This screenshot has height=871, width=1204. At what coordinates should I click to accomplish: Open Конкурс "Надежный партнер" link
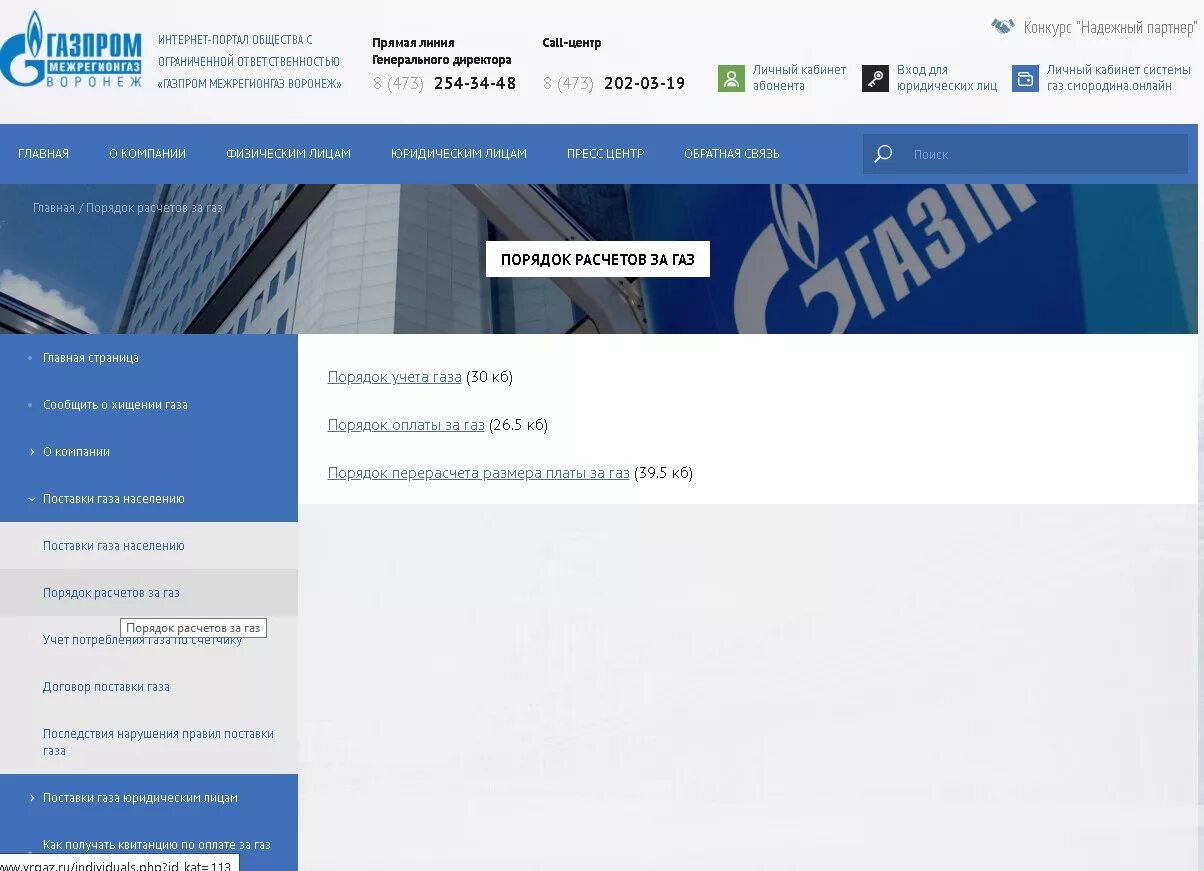pos(1109,27)
